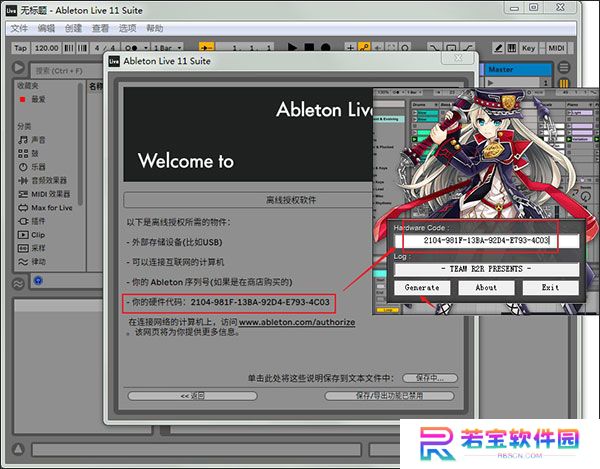Select the 120.00 tempo field
600x469 pixels.
click(x=47, y=48)
